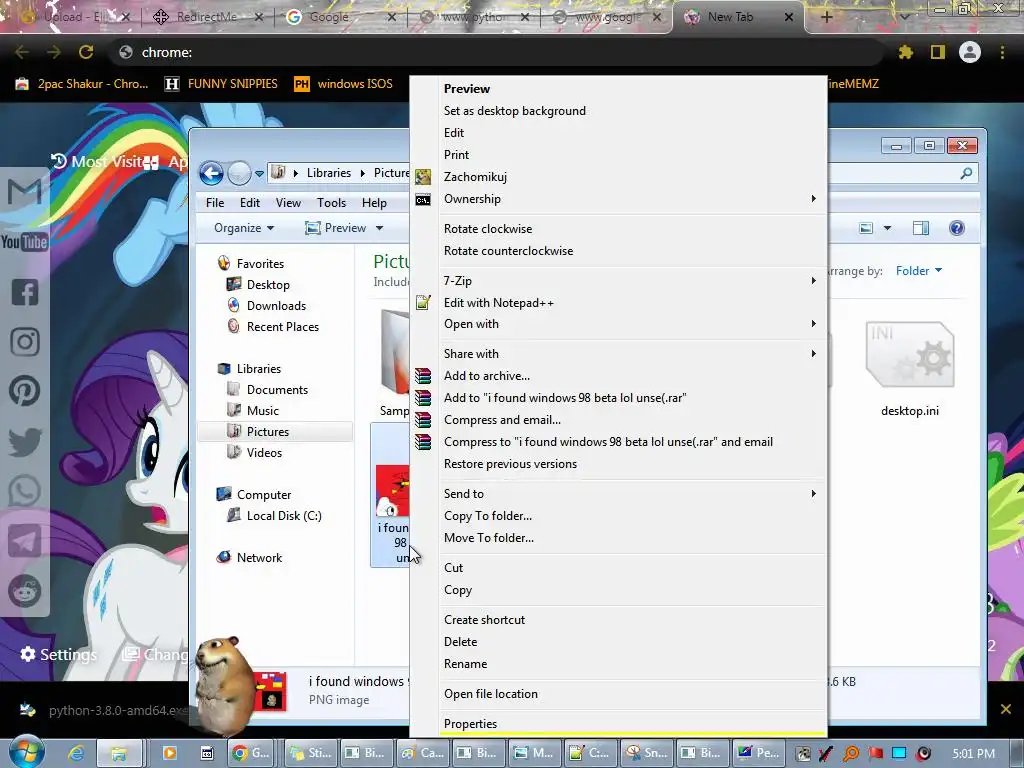Select Open file location
Viewport: 1024px width, 768px height.
pyautogui.click(x=490, y=694)
